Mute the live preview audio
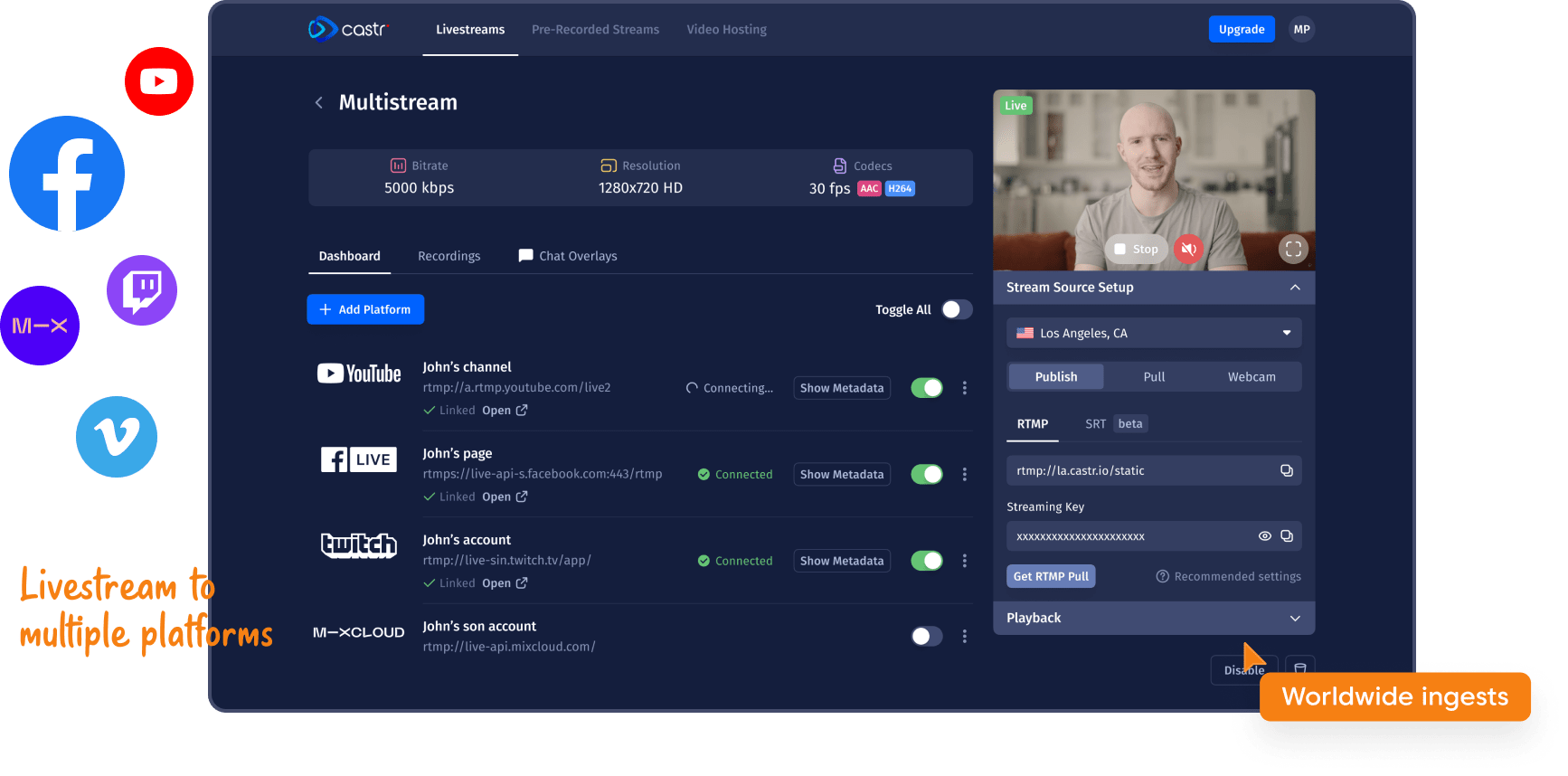The image size is (1568, 776). [x=1188, y=250]
